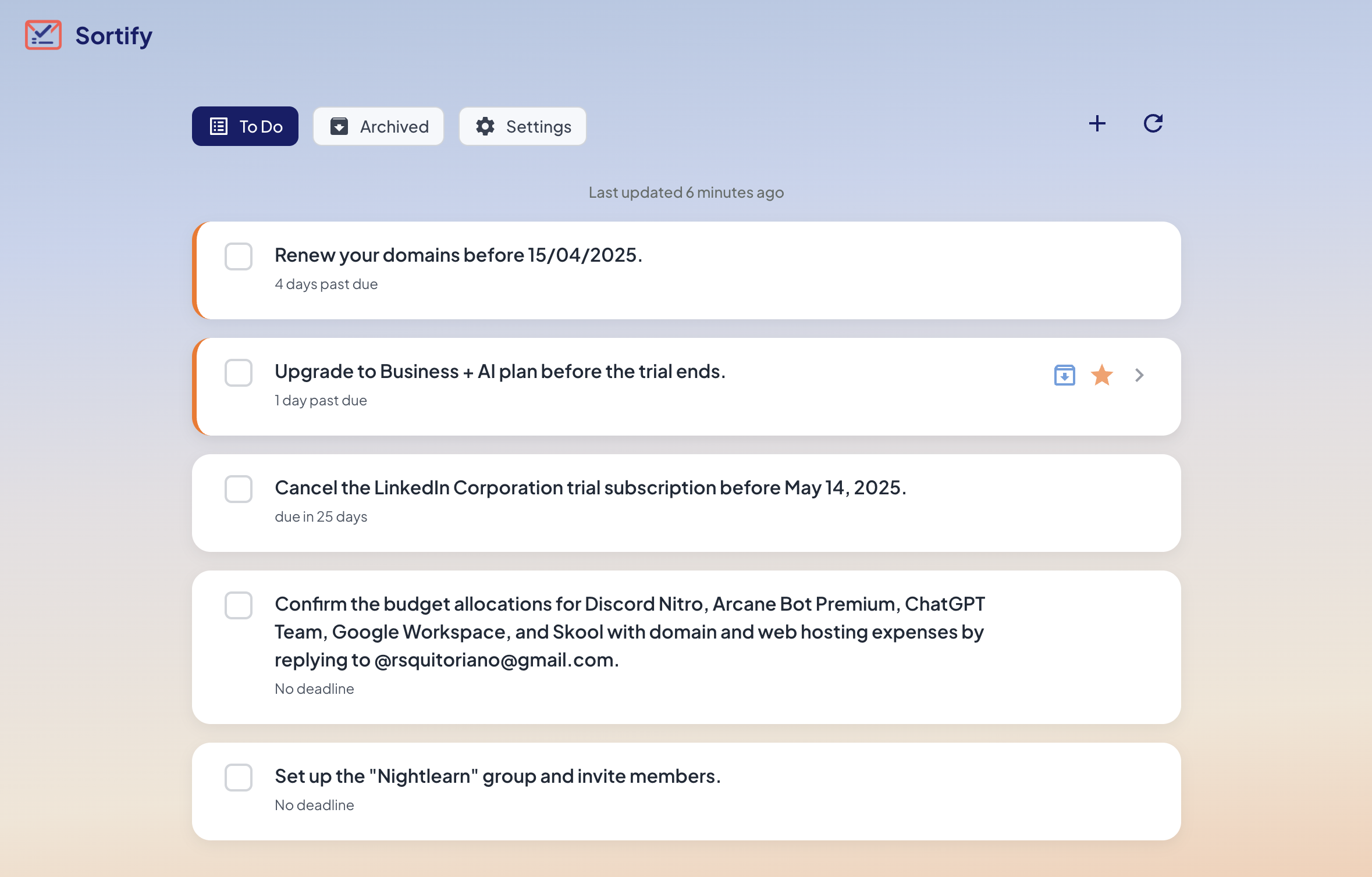Check off Renew your domains task

[x=238, y=256]
